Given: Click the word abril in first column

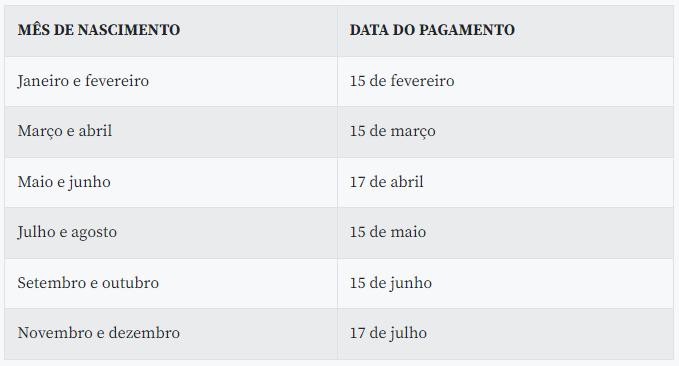Looking at the screenshot, I should point(95,131).
